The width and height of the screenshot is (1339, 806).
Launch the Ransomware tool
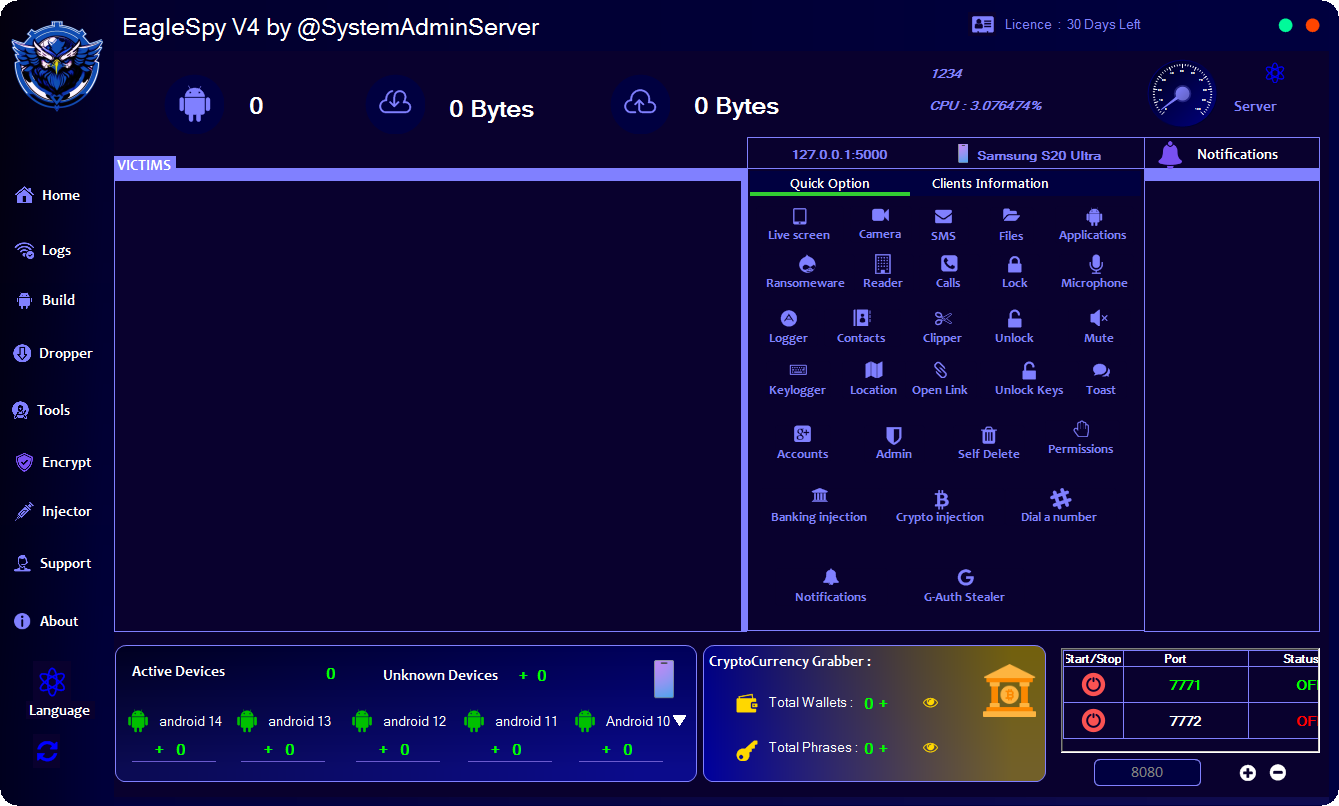tap(805, 271)
